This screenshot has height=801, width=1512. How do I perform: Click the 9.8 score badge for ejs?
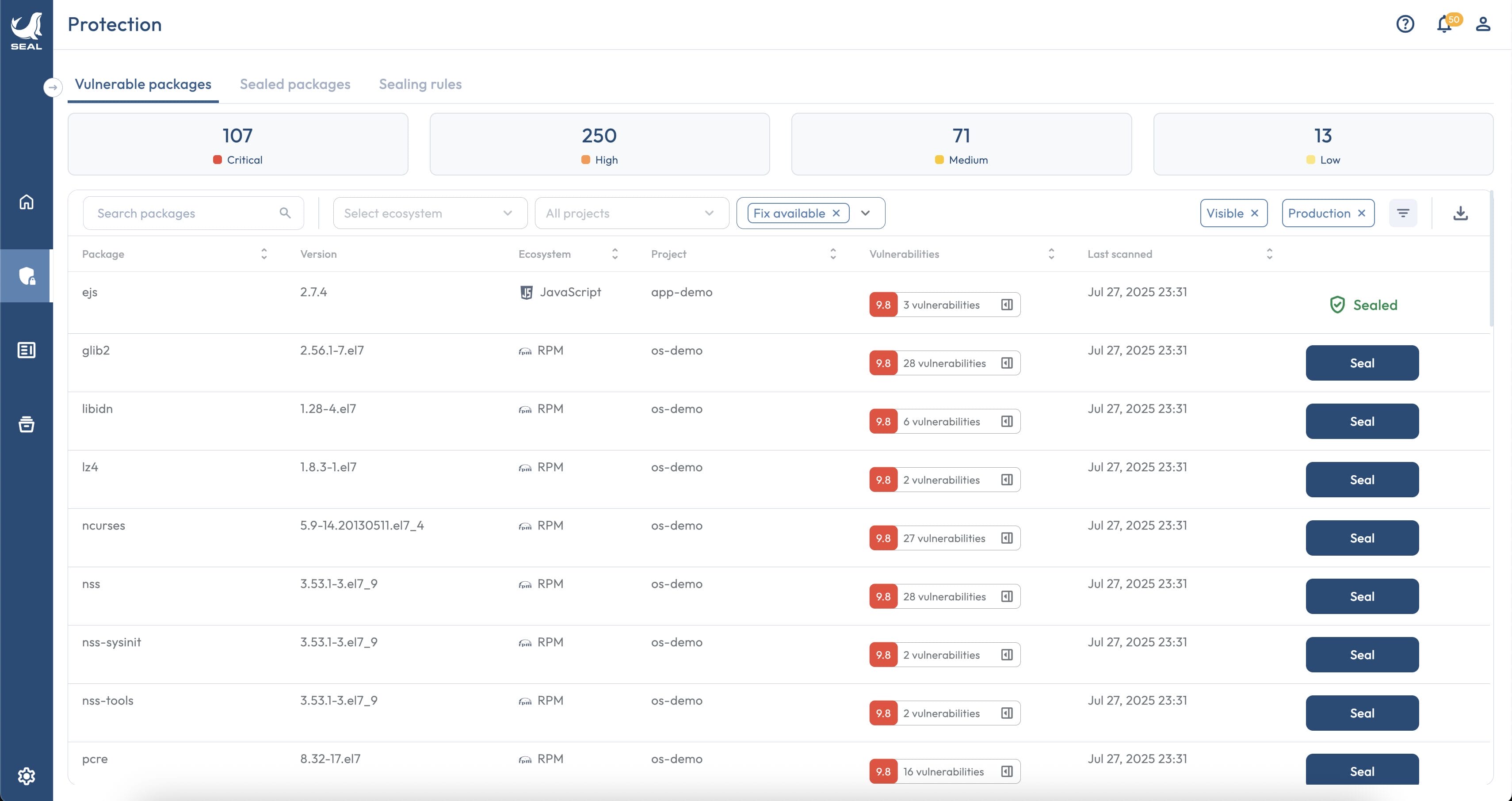(883, 305)
